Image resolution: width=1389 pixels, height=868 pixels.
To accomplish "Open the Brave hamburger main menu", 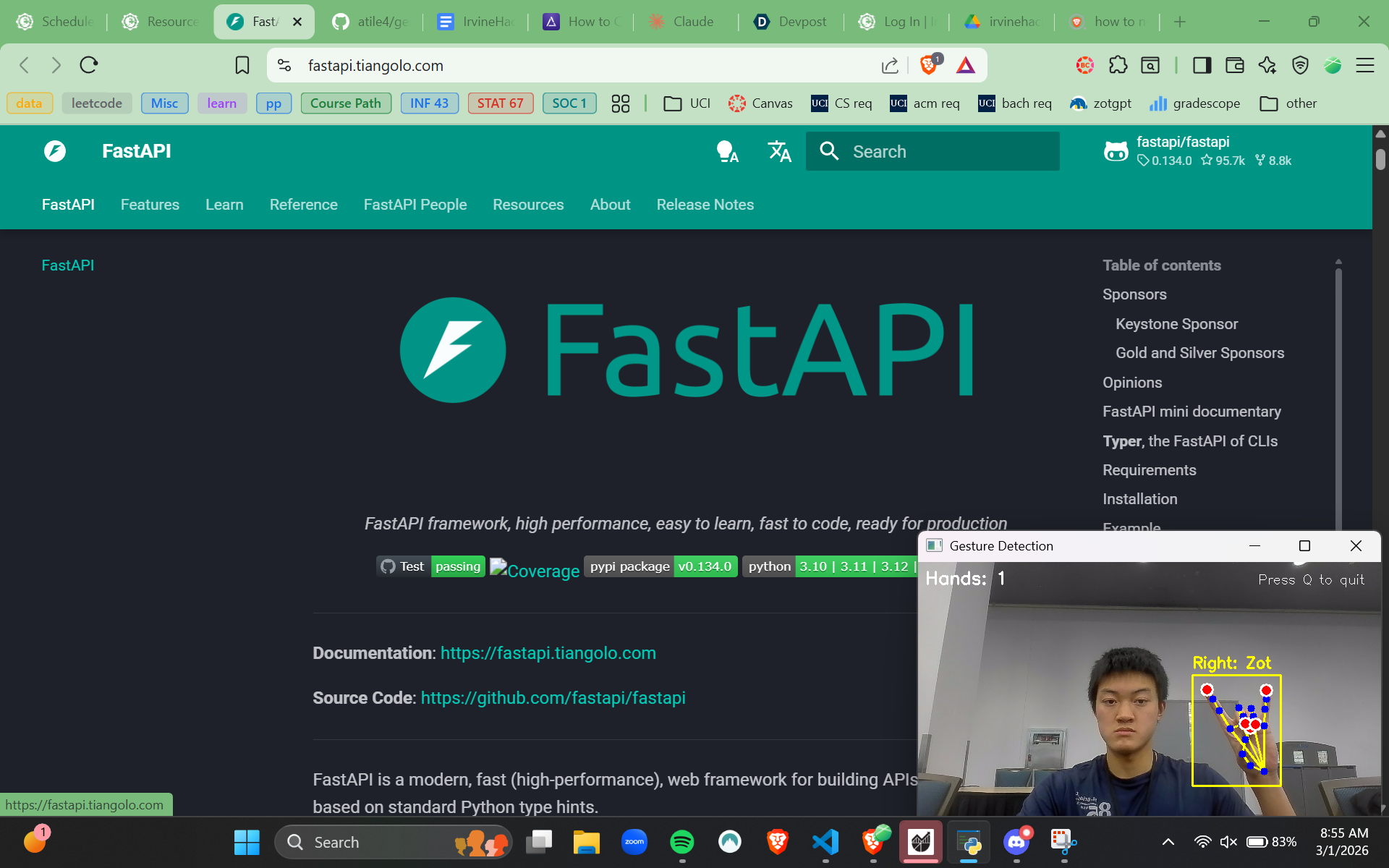I will click(x=1364, y=65).
